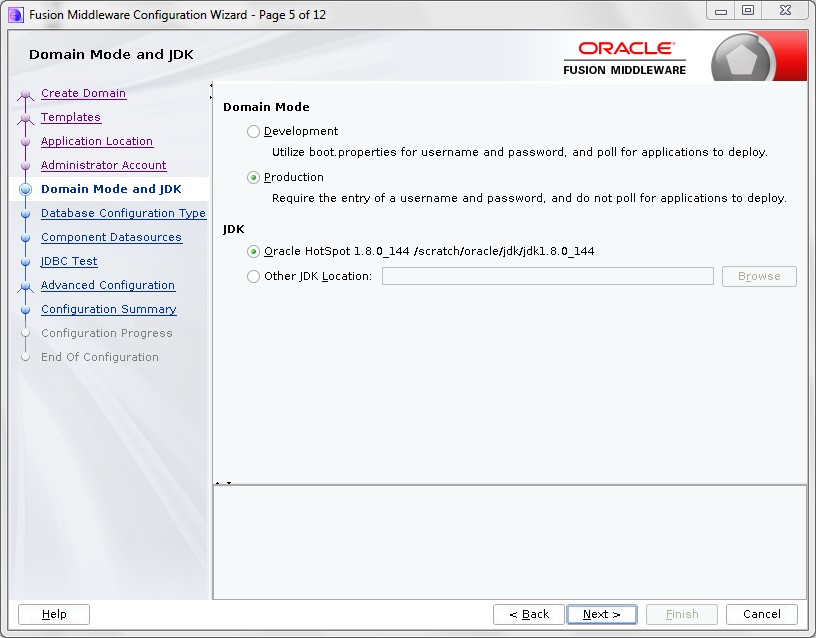Open the Create Domain step link
816x638 pixels.
tap(83, 93)
